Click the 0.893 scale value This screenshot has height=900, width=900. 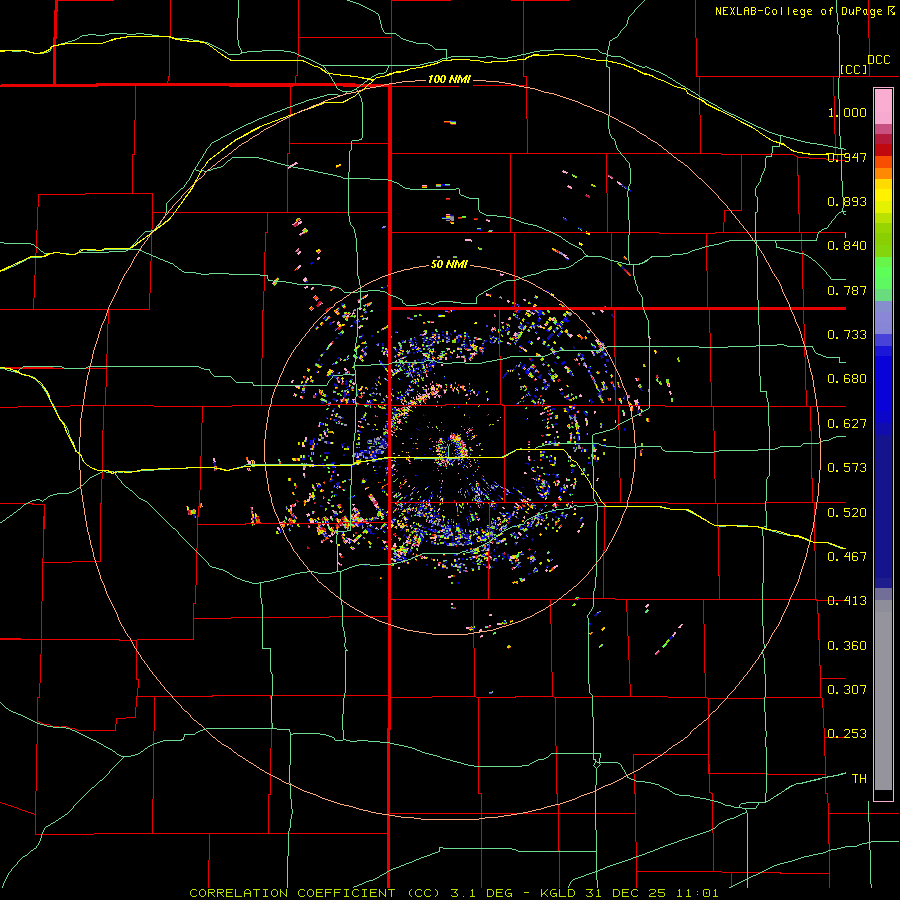click(x=847, y=201)
